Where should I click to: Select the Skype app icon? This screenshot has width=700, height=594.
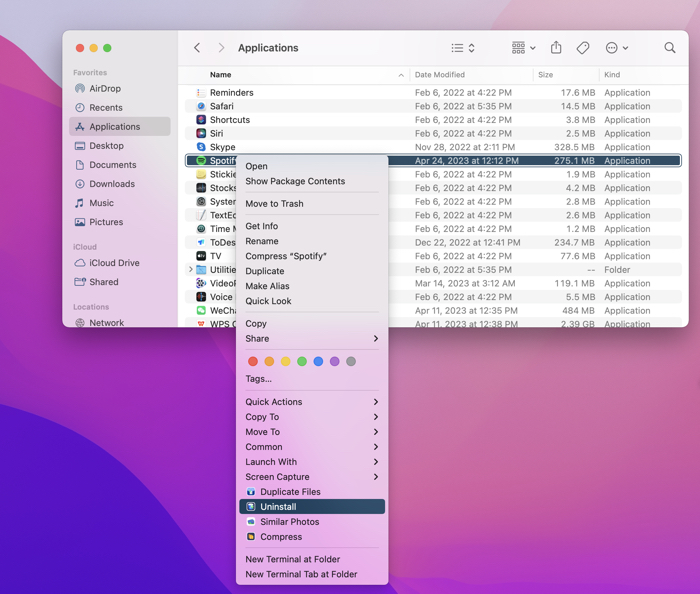click(201, 147)
